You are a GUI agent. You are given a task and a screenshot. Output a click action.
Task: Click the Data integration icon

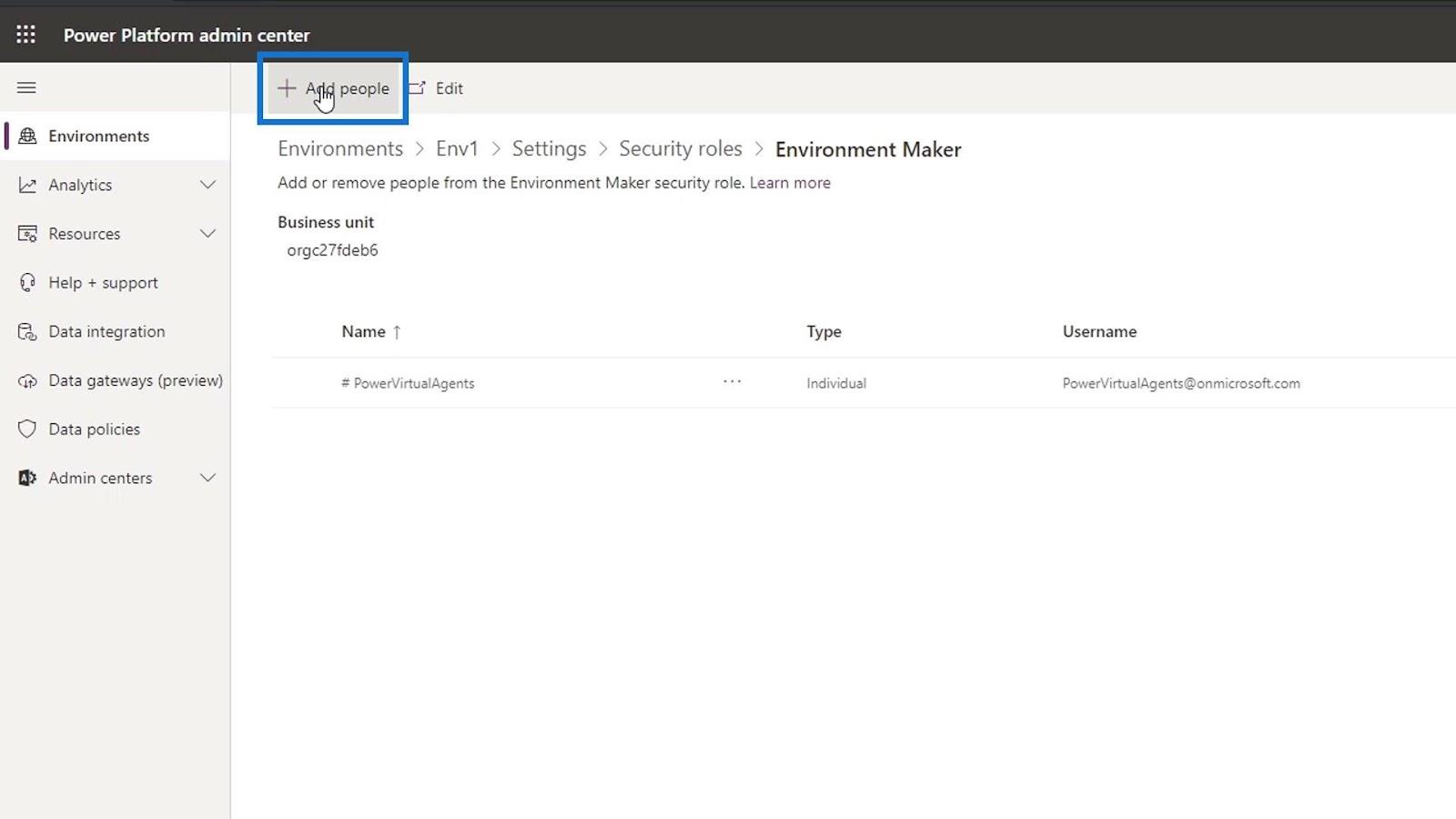tap(27, 331)
